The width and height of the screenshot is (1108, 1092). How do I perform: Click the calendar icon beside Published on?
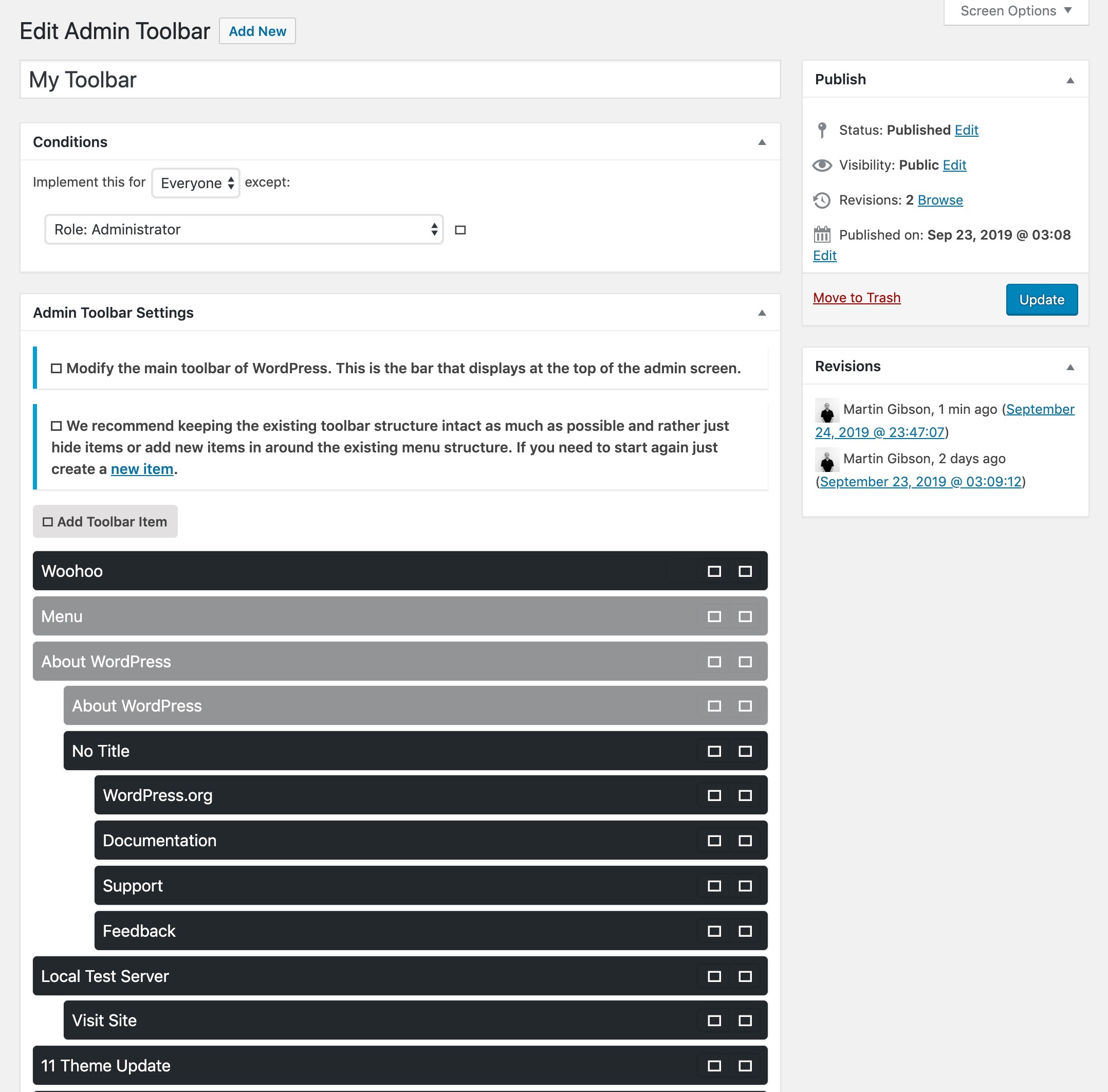coord(821,234)
